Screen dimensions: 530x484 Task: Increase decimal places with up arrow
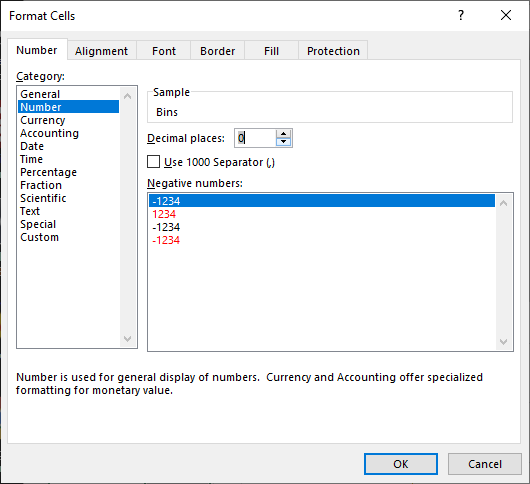tap(283, 134)
